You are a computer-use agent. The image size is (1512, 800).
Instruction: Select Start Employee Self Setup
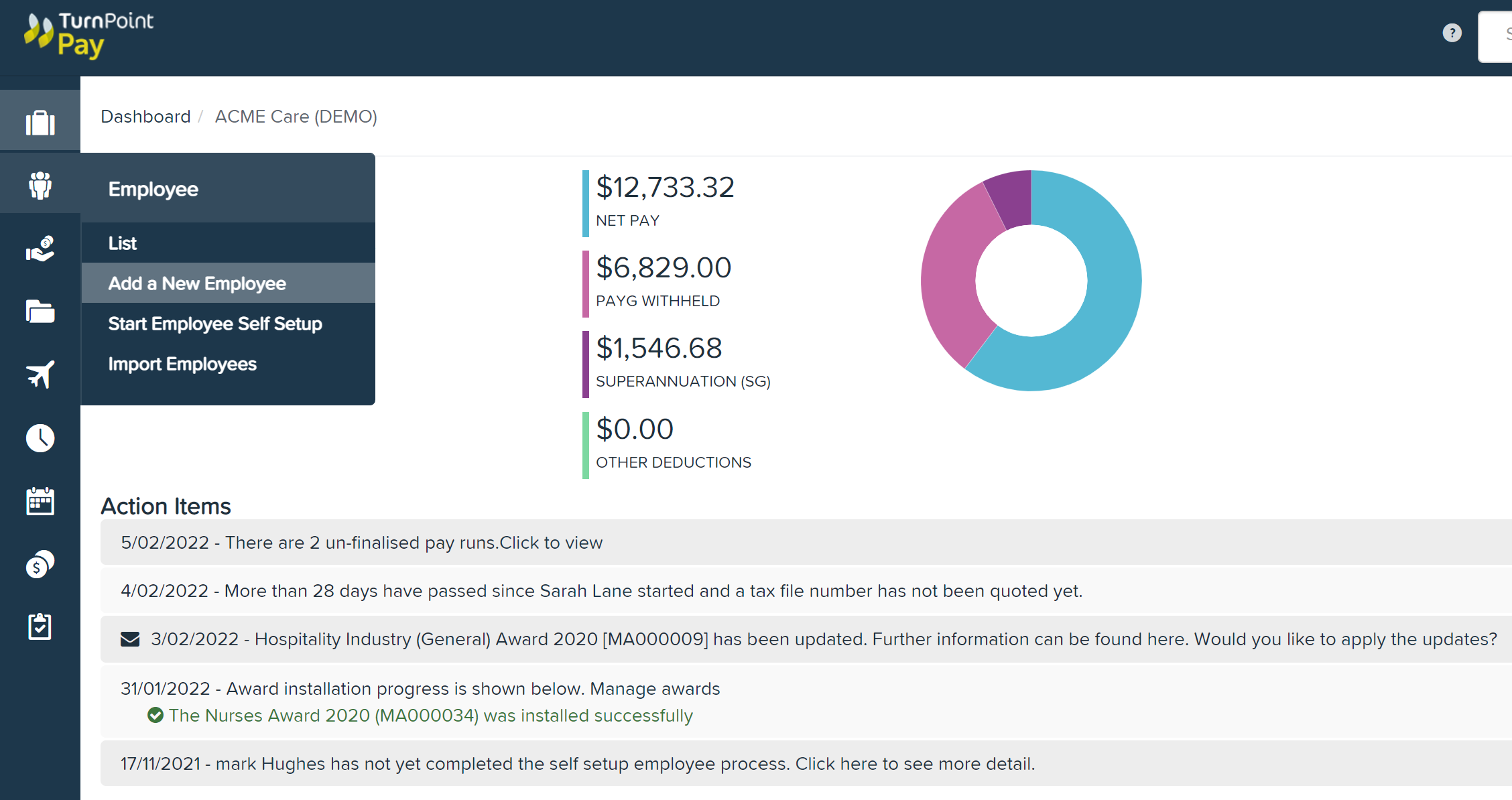214,324
